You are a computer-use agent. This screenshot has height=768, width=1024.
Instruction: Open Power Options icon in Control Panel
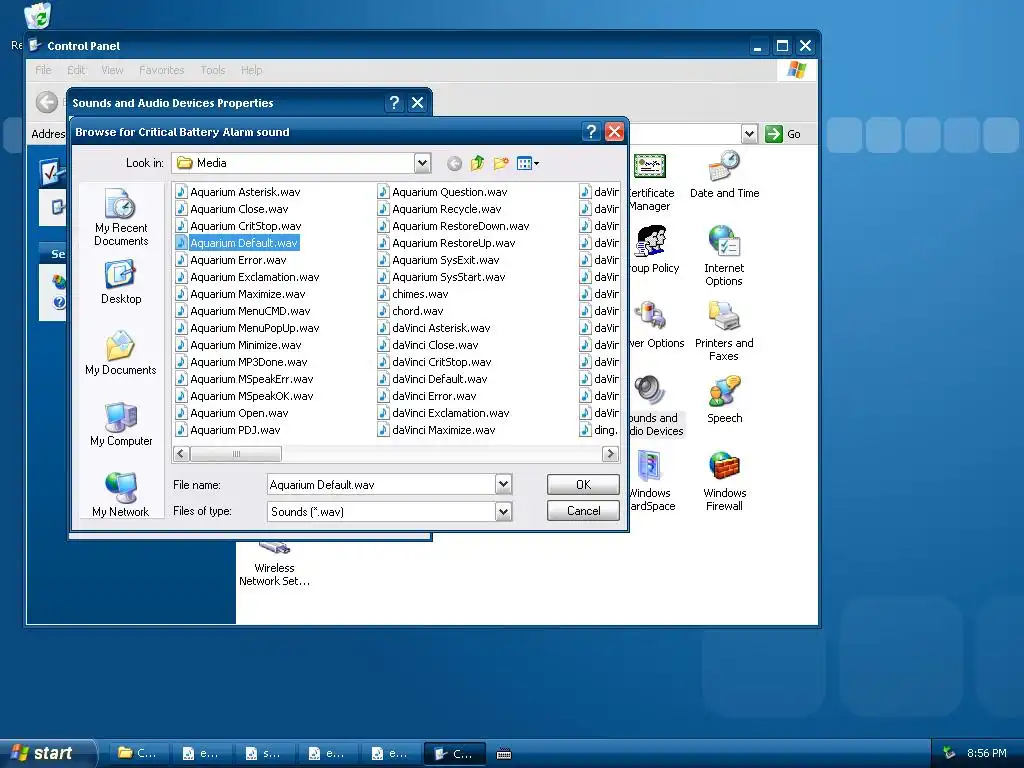click(655, 325)
